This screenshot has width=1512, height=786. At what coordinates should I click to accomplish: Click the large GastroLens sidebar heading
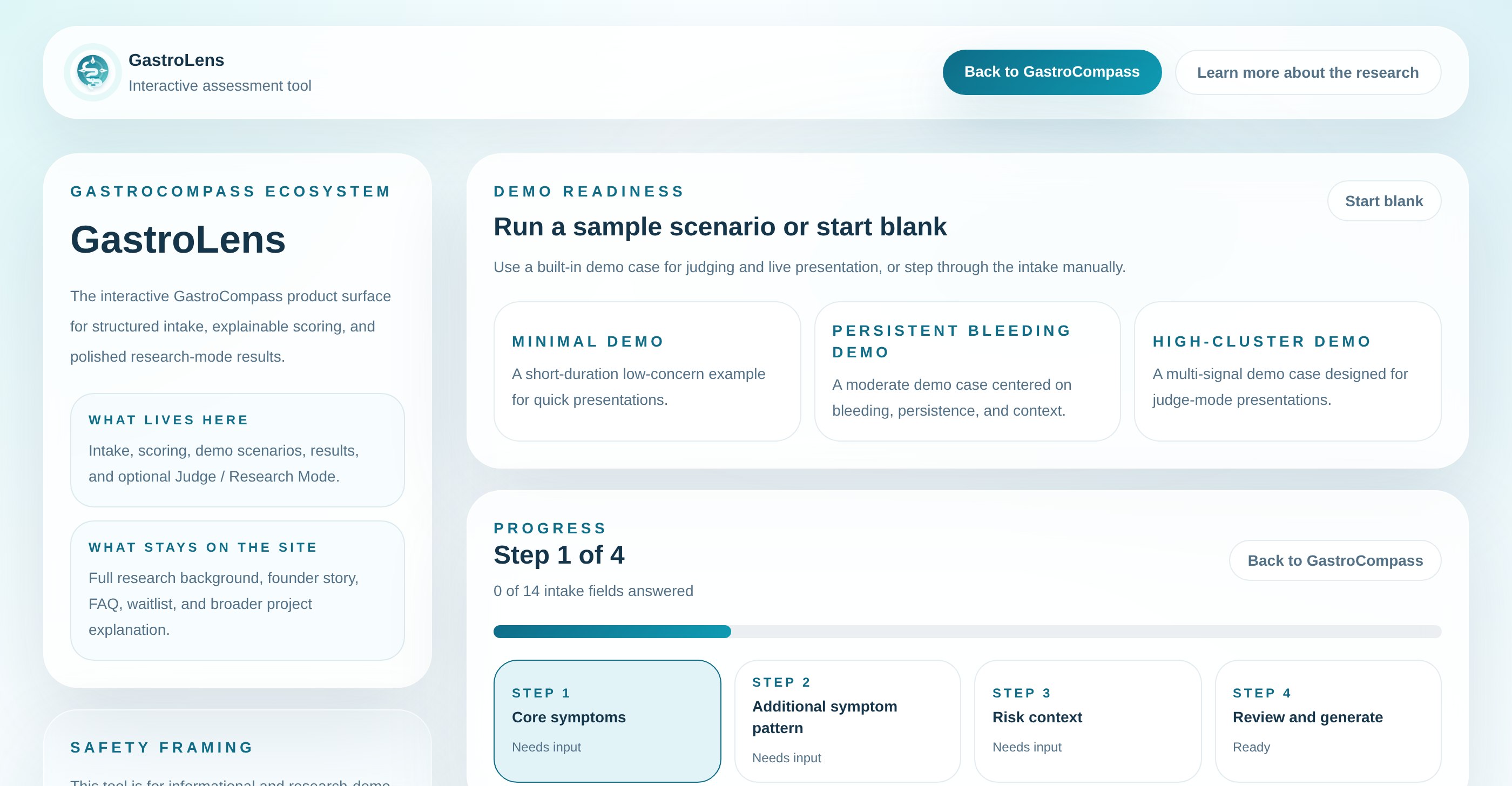(x=177, y=240)
